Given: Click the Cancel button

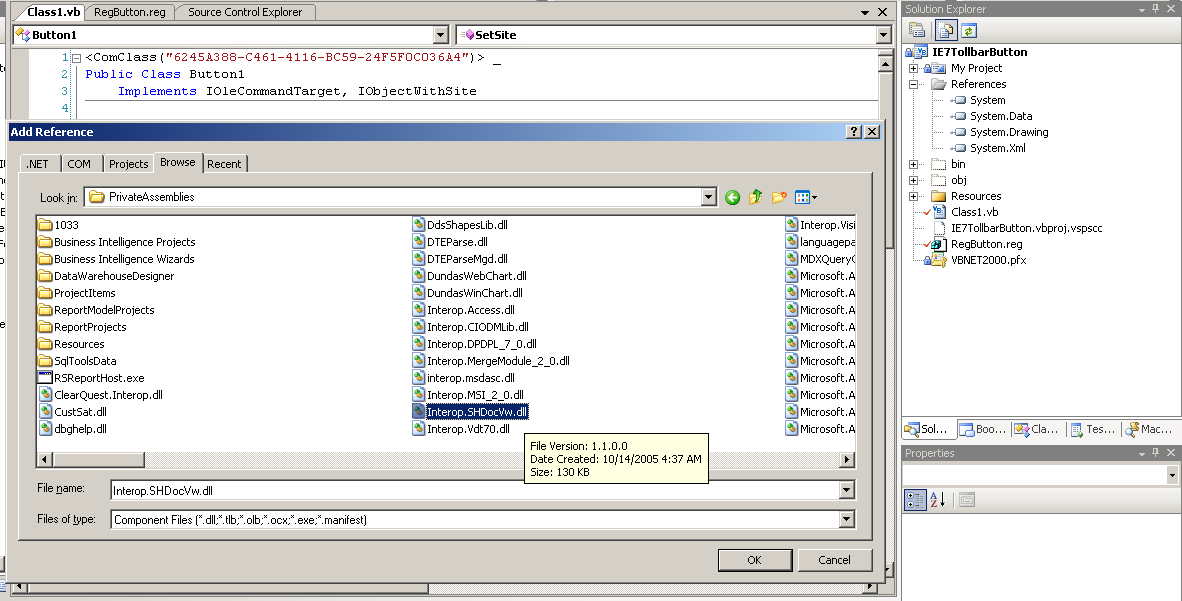Looking at the screenshot, I should 834,560.
